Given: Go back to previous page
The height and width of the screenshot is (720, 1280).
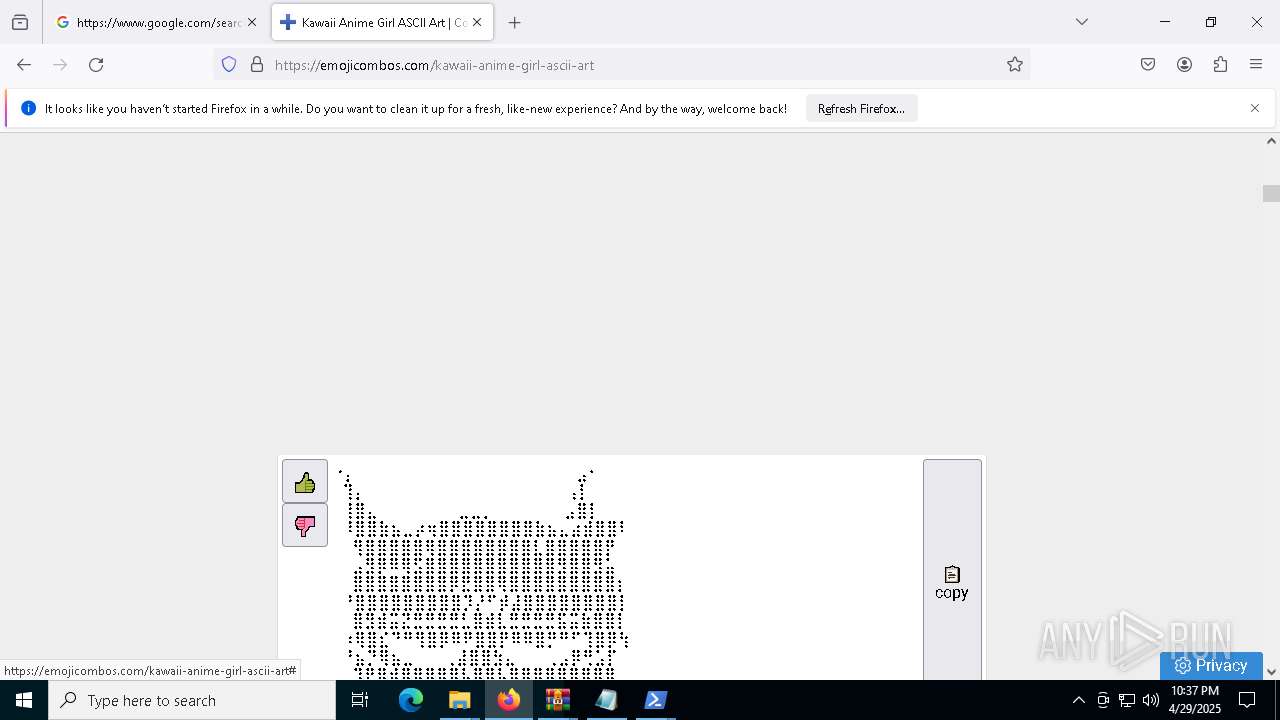Looking at the screenshot, I should (24, 65).
